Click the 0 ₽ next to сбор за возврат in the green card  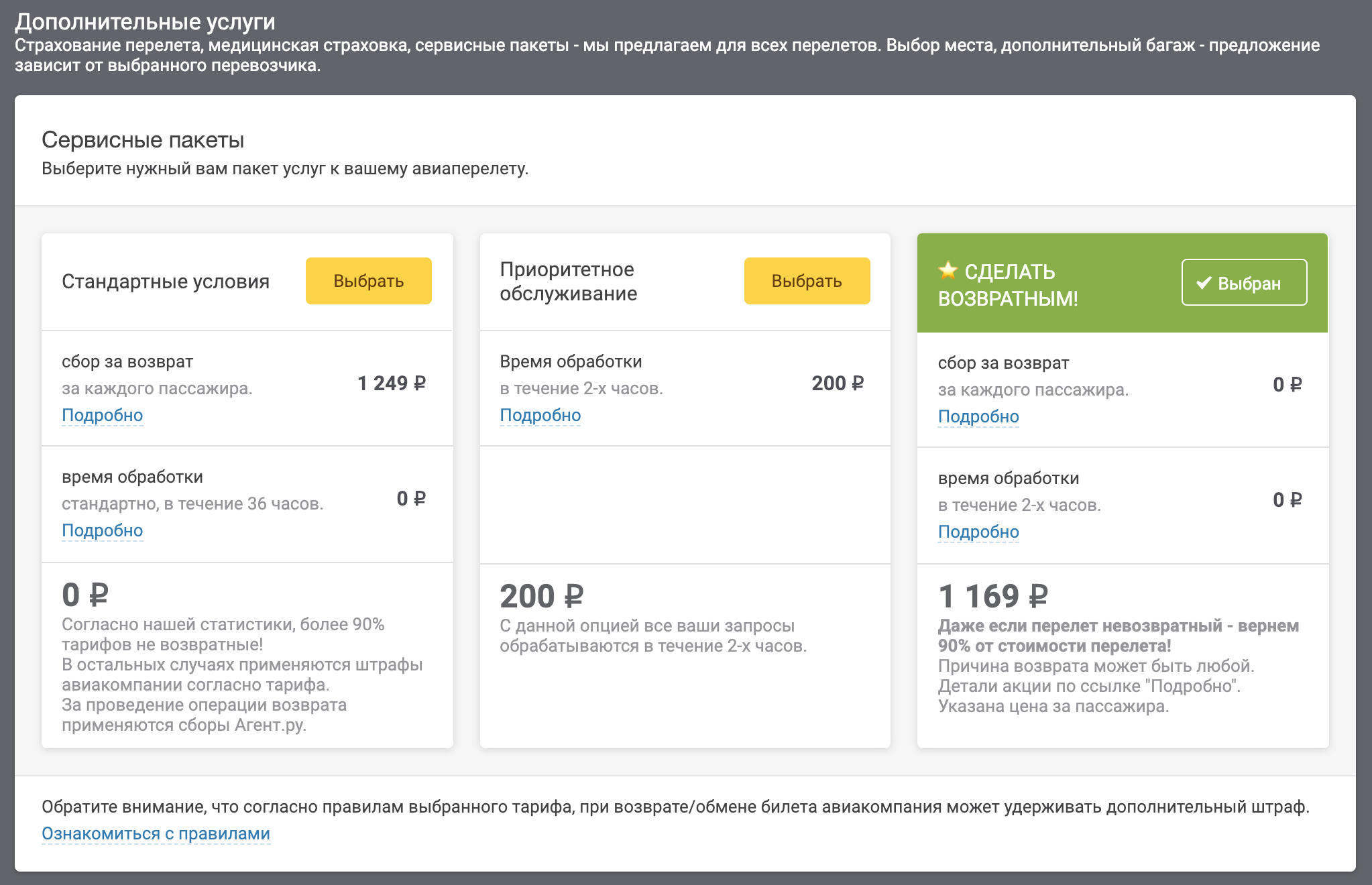pyautogui.click(x=1288, y=384)
